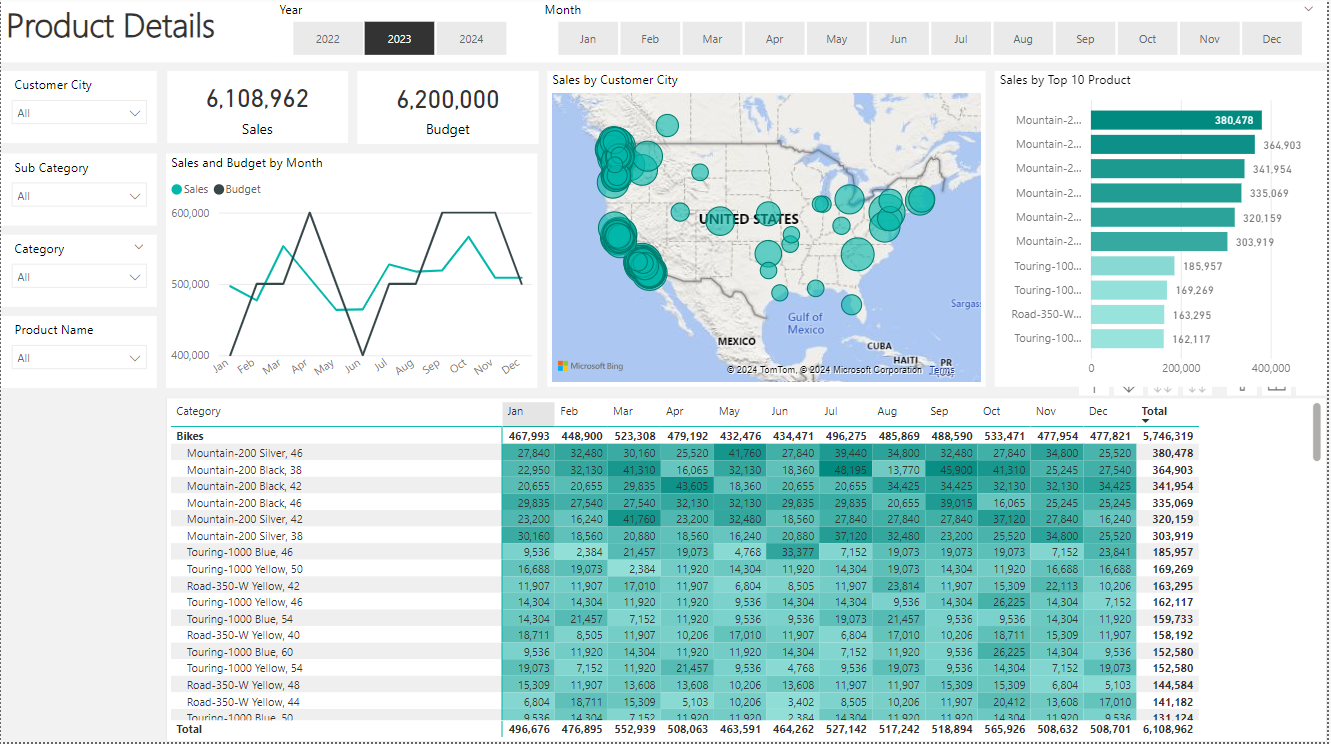Click the Sales legend teal color marker
The height and width of the screenshot is (744, 1331).
(x=177, y=189)
